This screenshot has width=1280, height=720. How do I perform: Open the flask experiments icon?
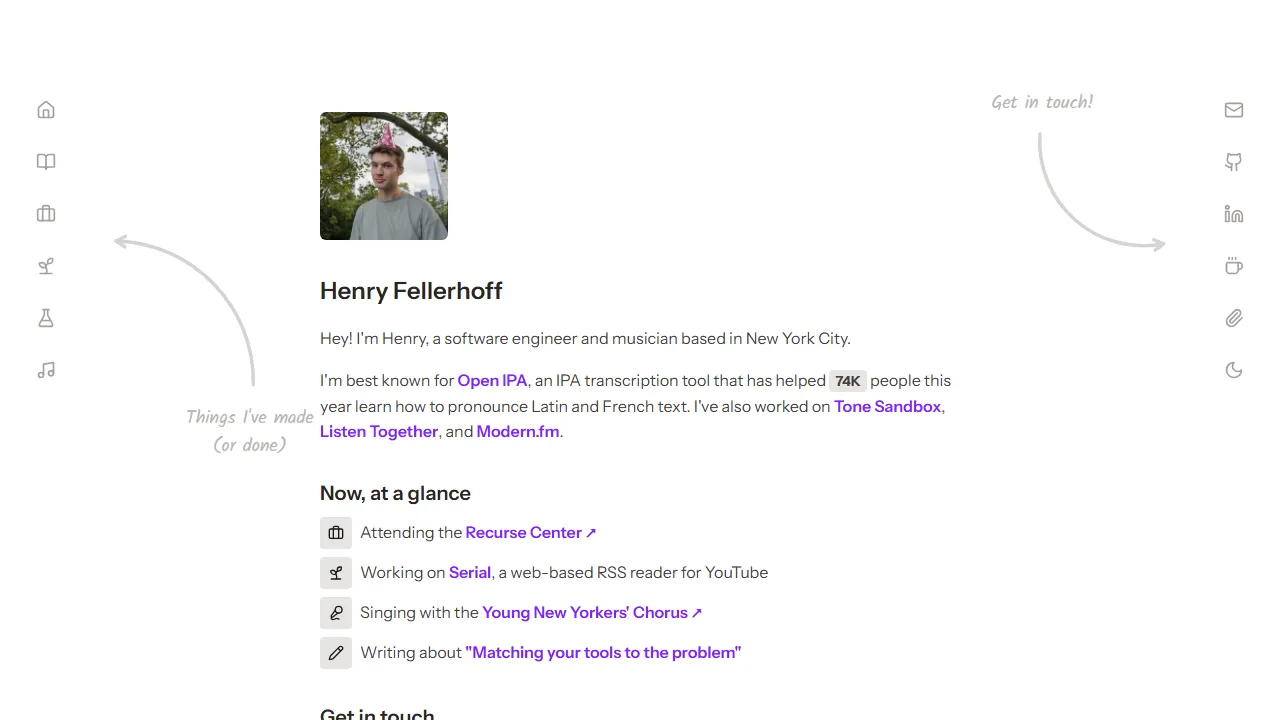(45, 318)
